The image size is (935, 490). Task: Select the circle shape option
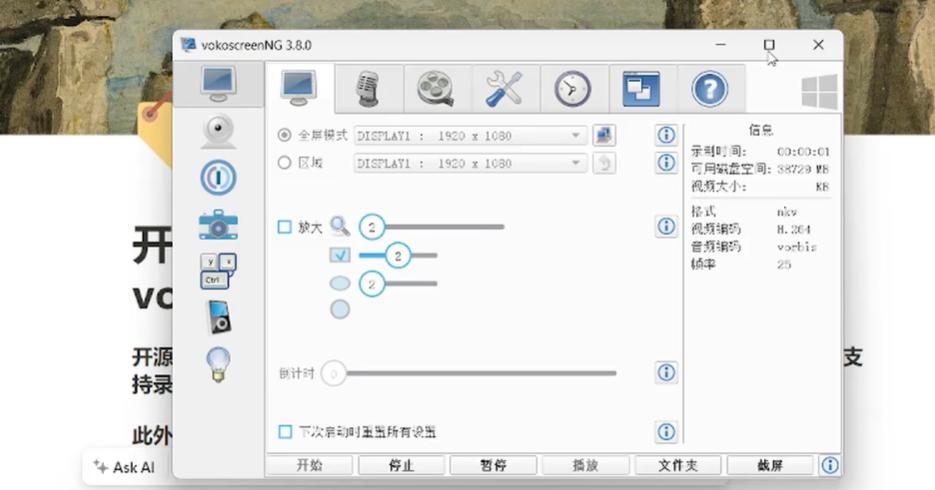(x=340, y=309)
